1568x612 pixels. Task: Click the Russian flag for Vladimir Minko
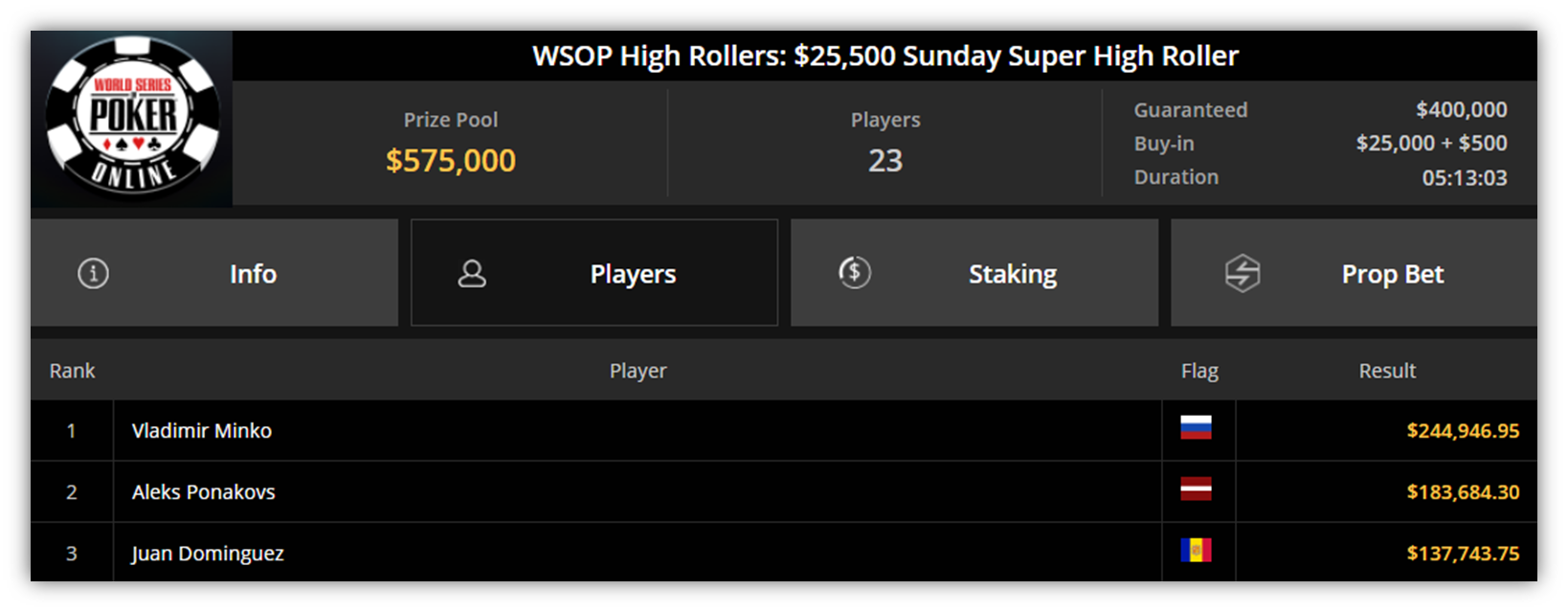[x=1196, y=427]
